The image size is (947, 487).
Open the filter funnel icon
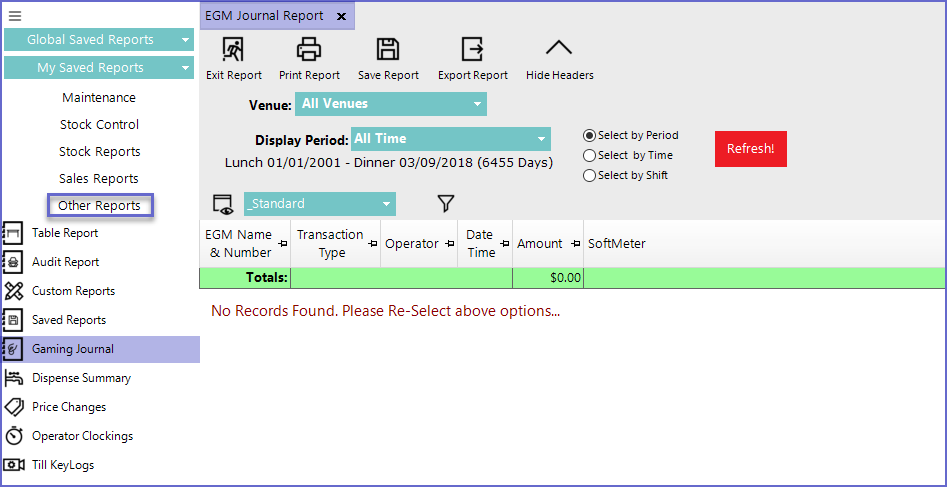[x=446, y=204]
